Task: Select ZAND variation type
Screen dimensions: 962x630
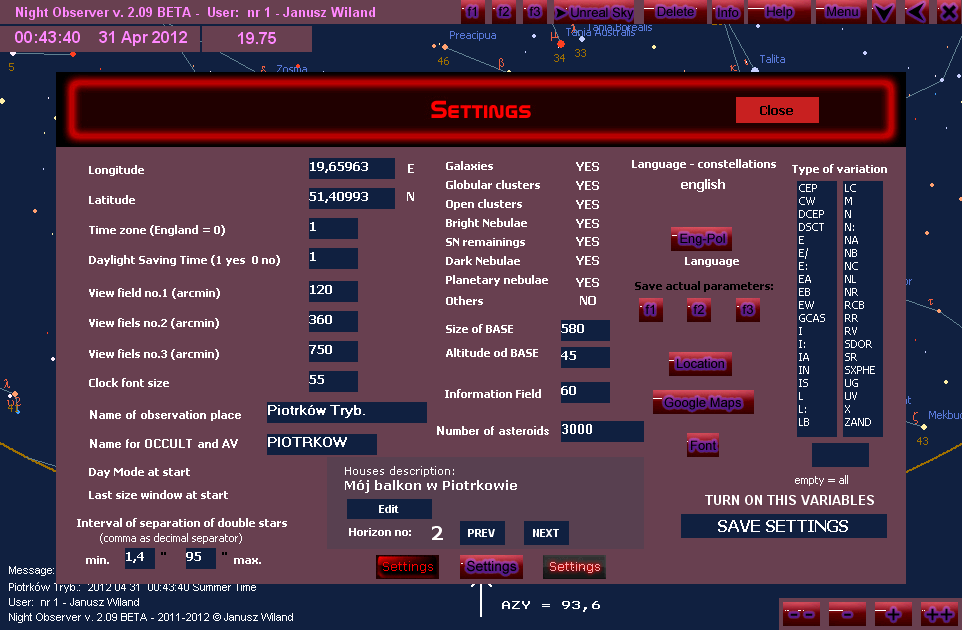Action: (858, 422)
